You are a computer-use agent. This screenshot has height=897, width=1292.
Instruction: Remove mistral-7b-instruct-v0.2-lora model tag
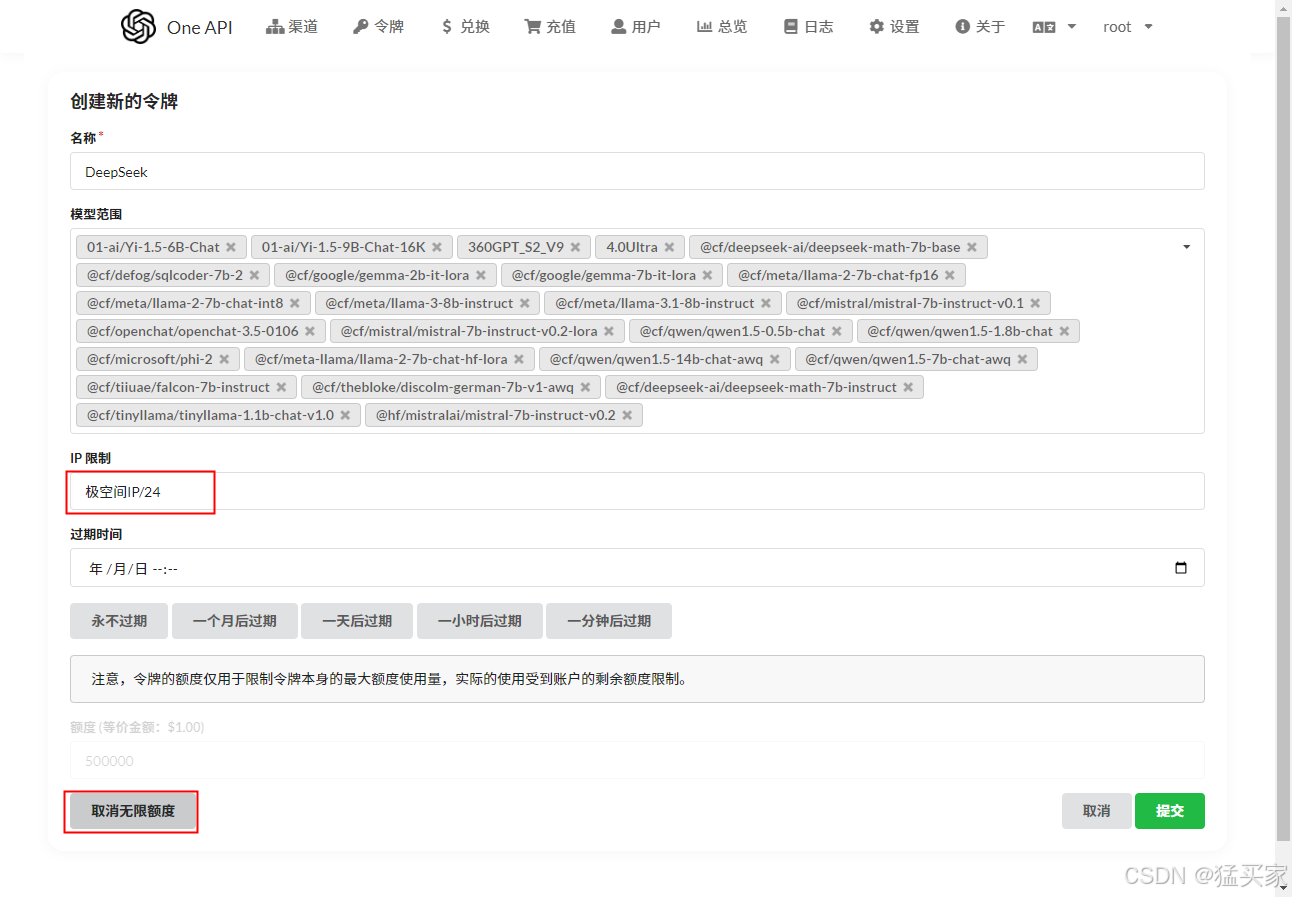(x=609, y=331)
